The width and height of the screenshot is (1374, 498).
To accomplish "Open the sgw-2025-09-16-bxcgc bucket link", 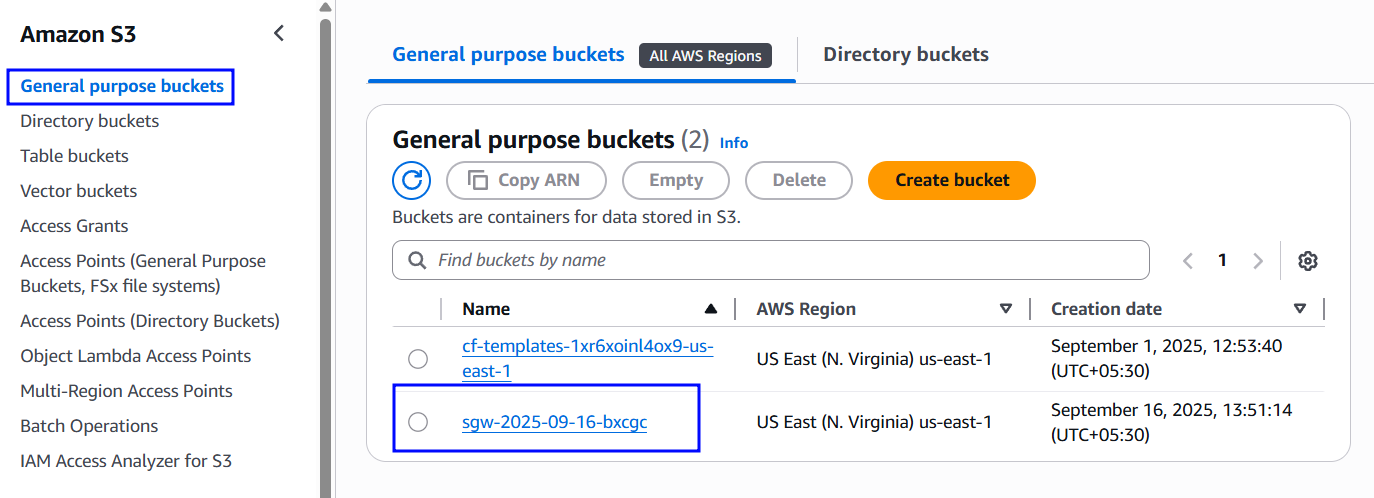I will tap(554, 422).
